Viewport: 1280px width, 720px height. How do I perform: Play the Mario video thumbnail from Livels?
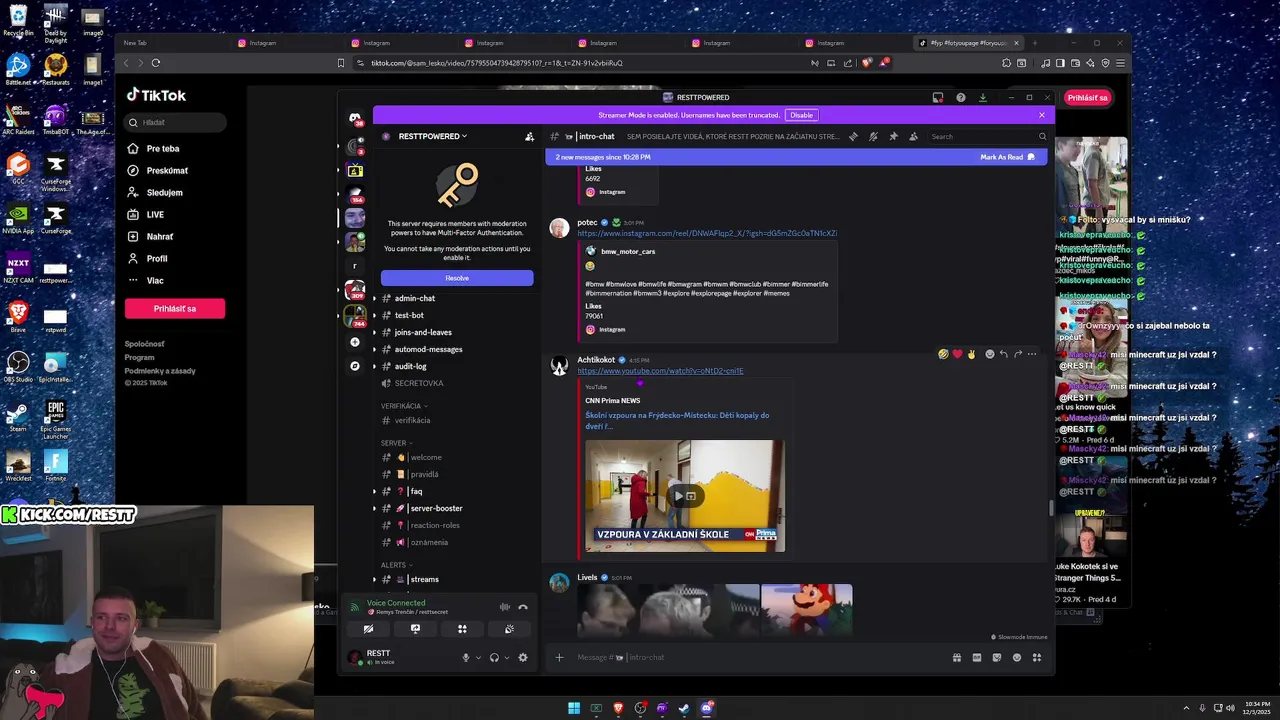[x=806, y=610]
